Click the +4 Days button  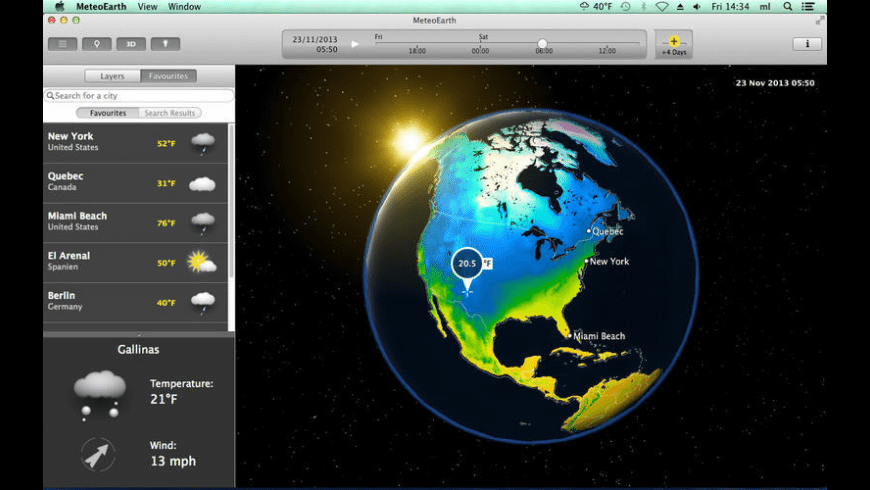(x=674, y=44)
